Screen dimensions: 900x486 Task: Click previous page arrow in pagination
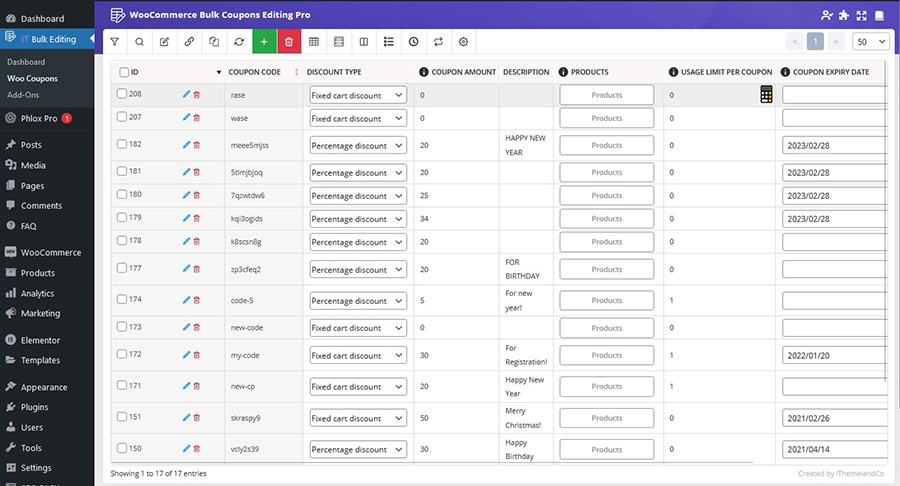pos(795,41)
